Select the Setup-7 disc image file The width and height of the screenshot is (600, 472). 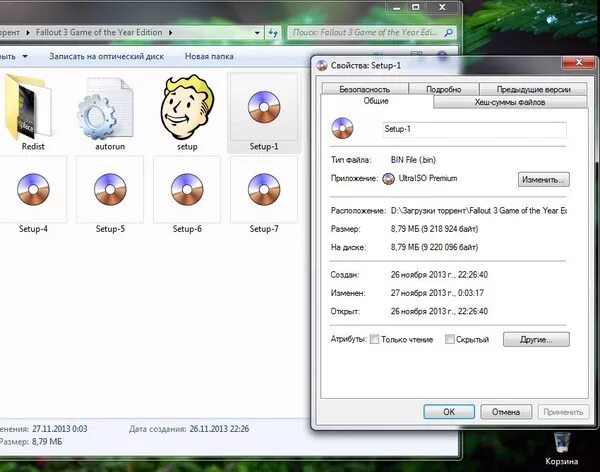click(x=264, y=195)
